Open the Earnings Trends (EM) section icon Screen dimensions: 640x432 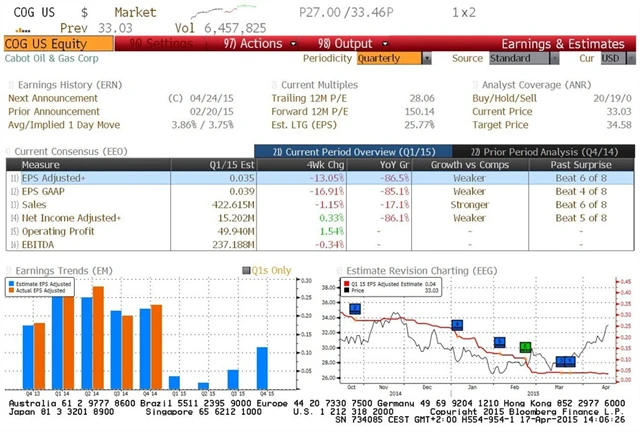[8, 269]
